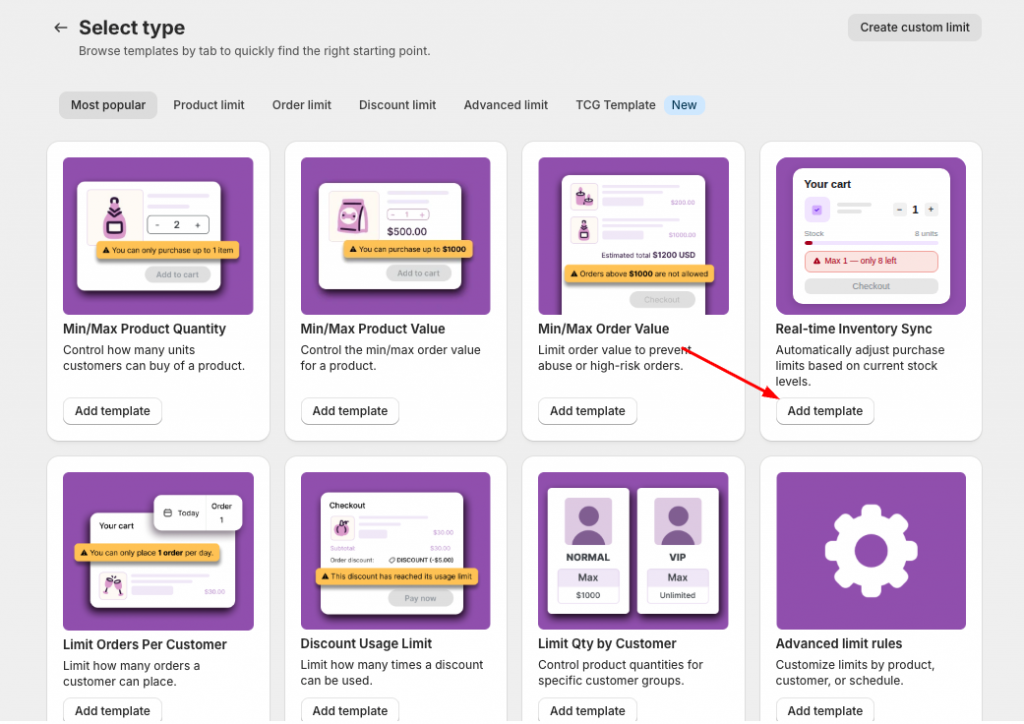Add the Min/Max Order Value template
The width and height of the screenshot is (1024, 724).
pos(587,411)
